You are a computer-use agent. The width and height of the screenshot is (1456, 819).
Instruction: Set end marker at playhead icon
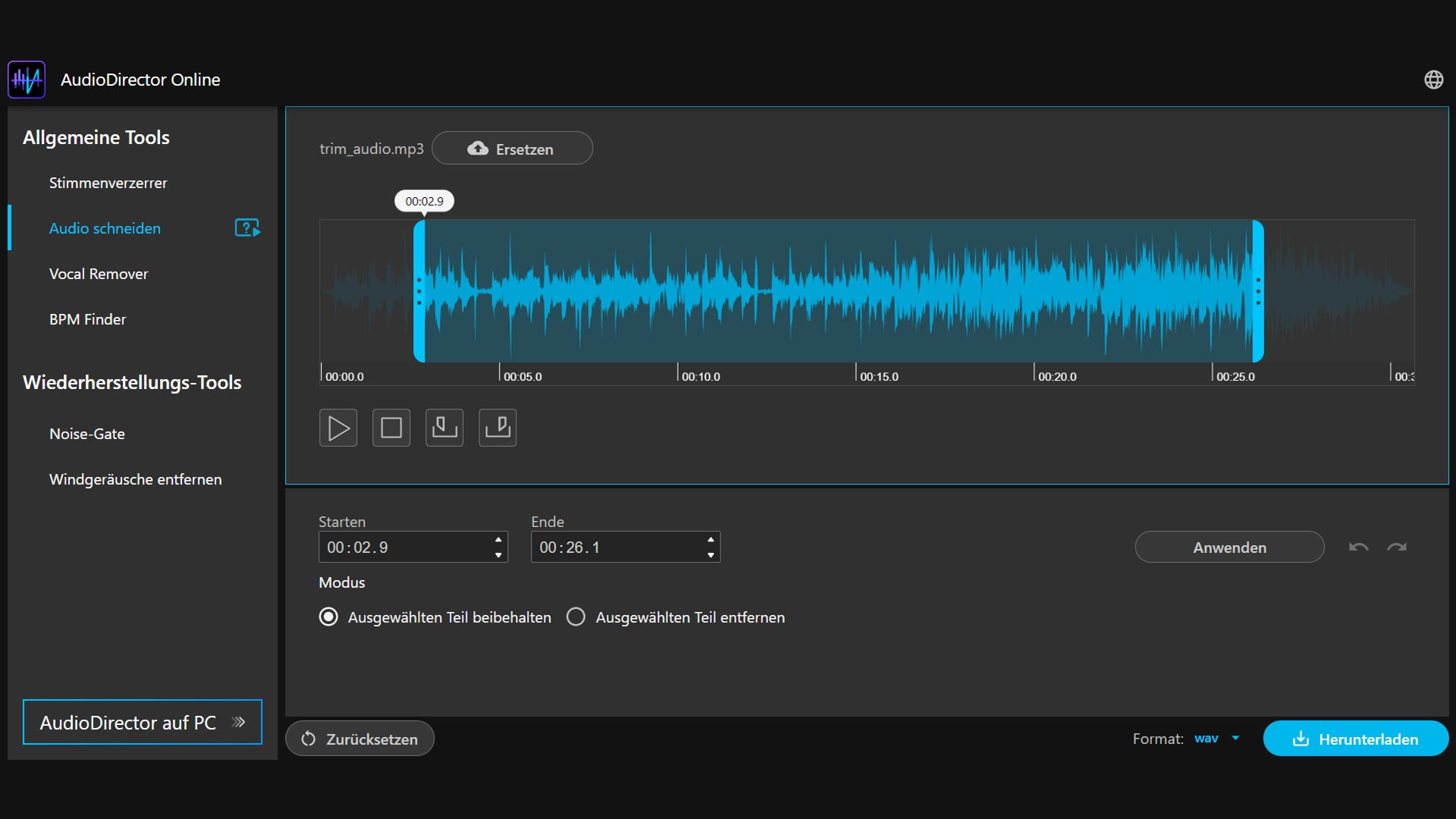coord(497,428)
